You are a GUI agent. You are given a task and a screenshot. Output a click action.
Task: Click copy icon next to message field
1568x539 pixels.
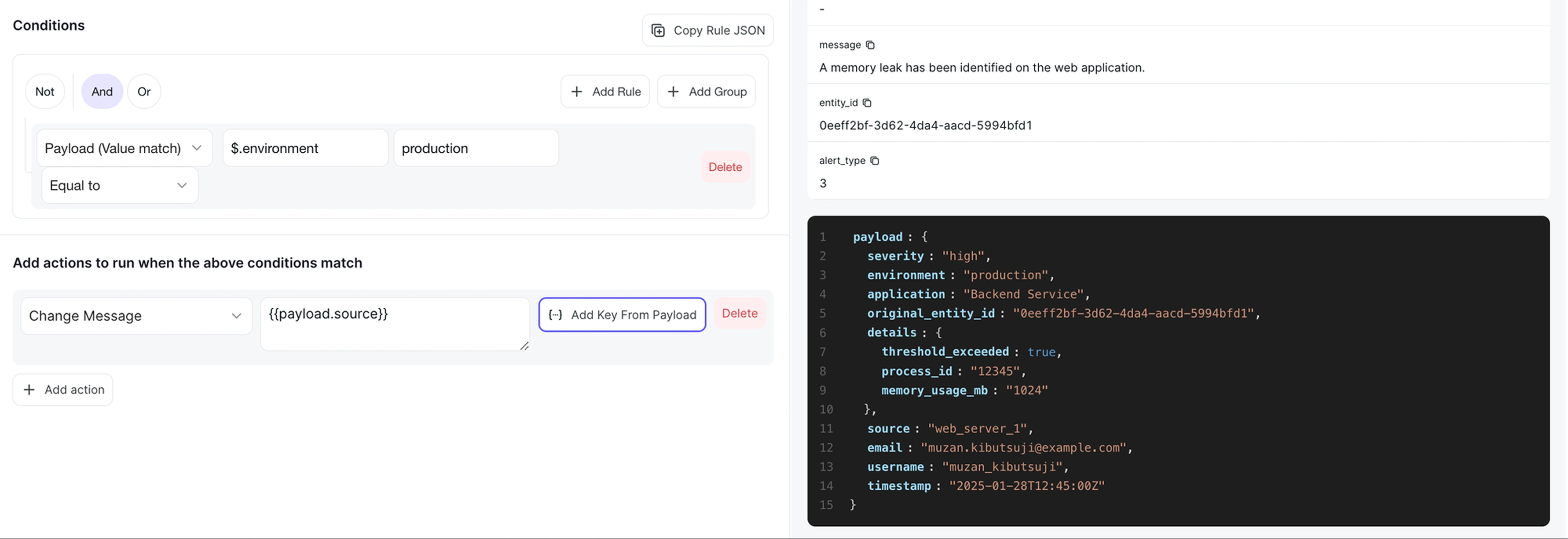[x=870, y=45]
